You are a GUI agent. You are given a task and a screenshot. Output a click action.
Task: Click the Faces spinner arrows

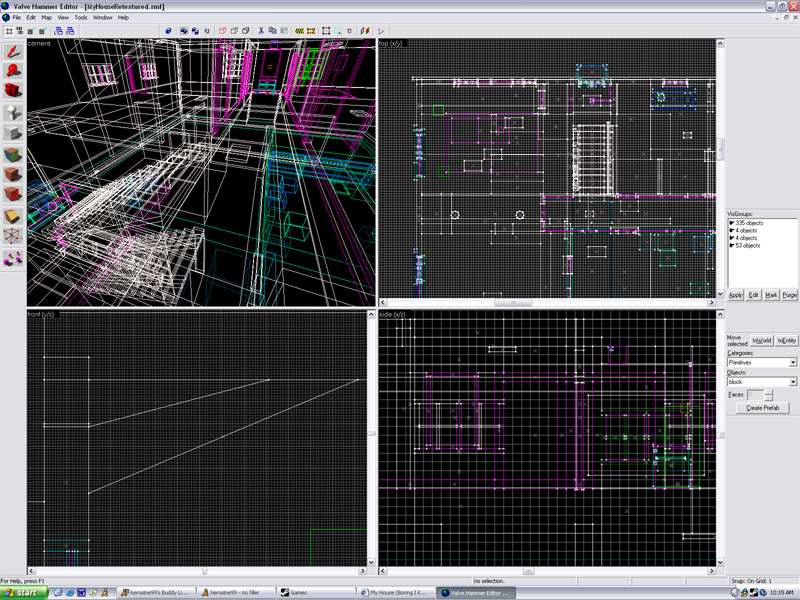click(x=769, y=395)
